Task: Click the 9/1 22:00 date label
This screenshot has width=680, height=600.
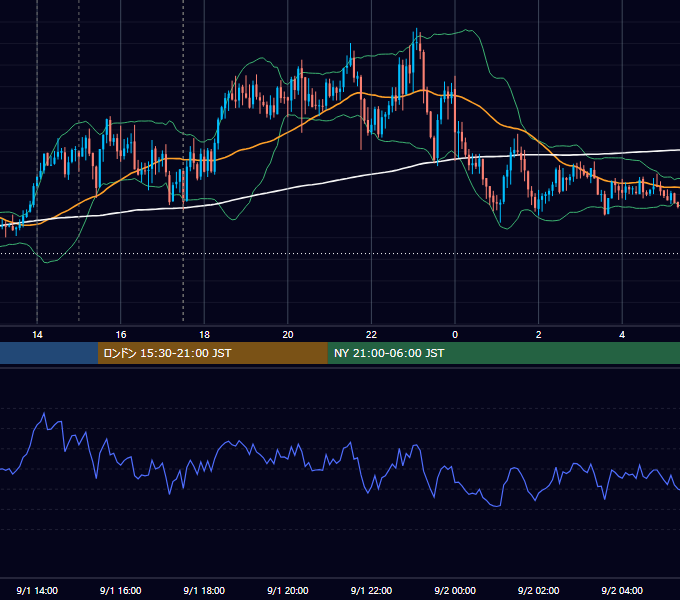Action: pos(371,590)
